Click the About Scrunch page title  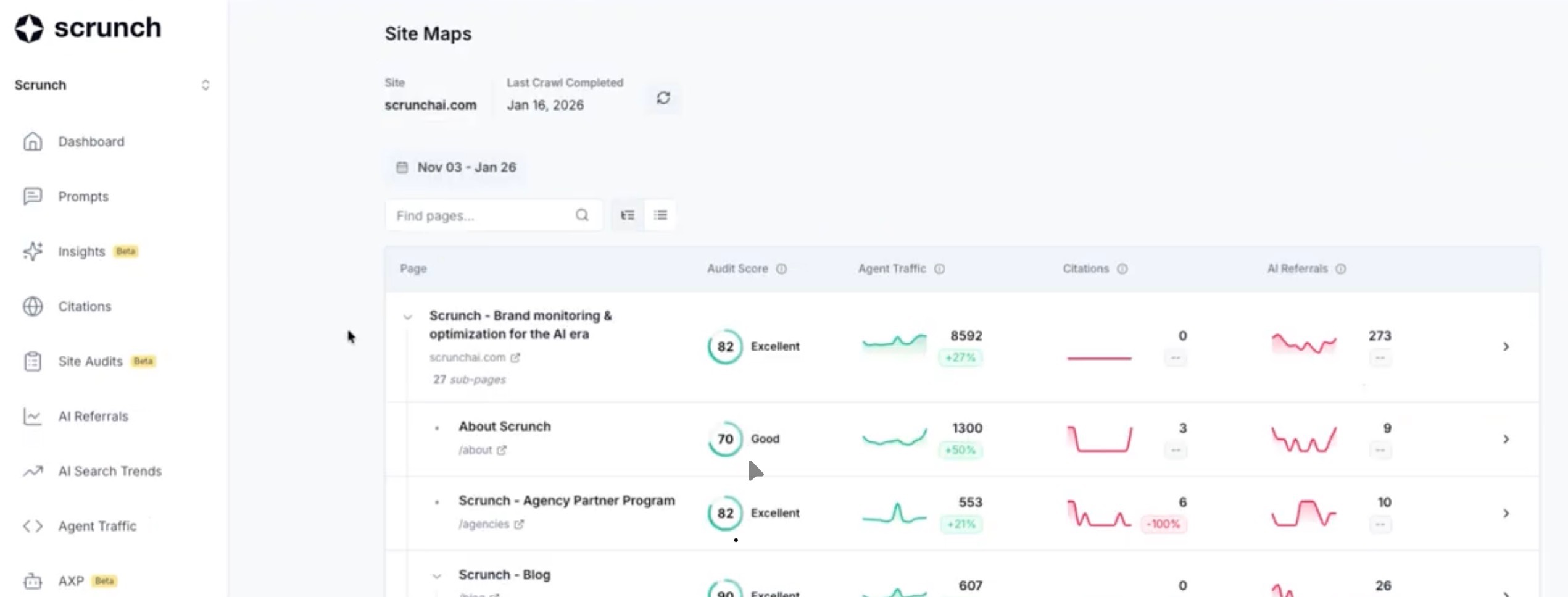[504, 427]
